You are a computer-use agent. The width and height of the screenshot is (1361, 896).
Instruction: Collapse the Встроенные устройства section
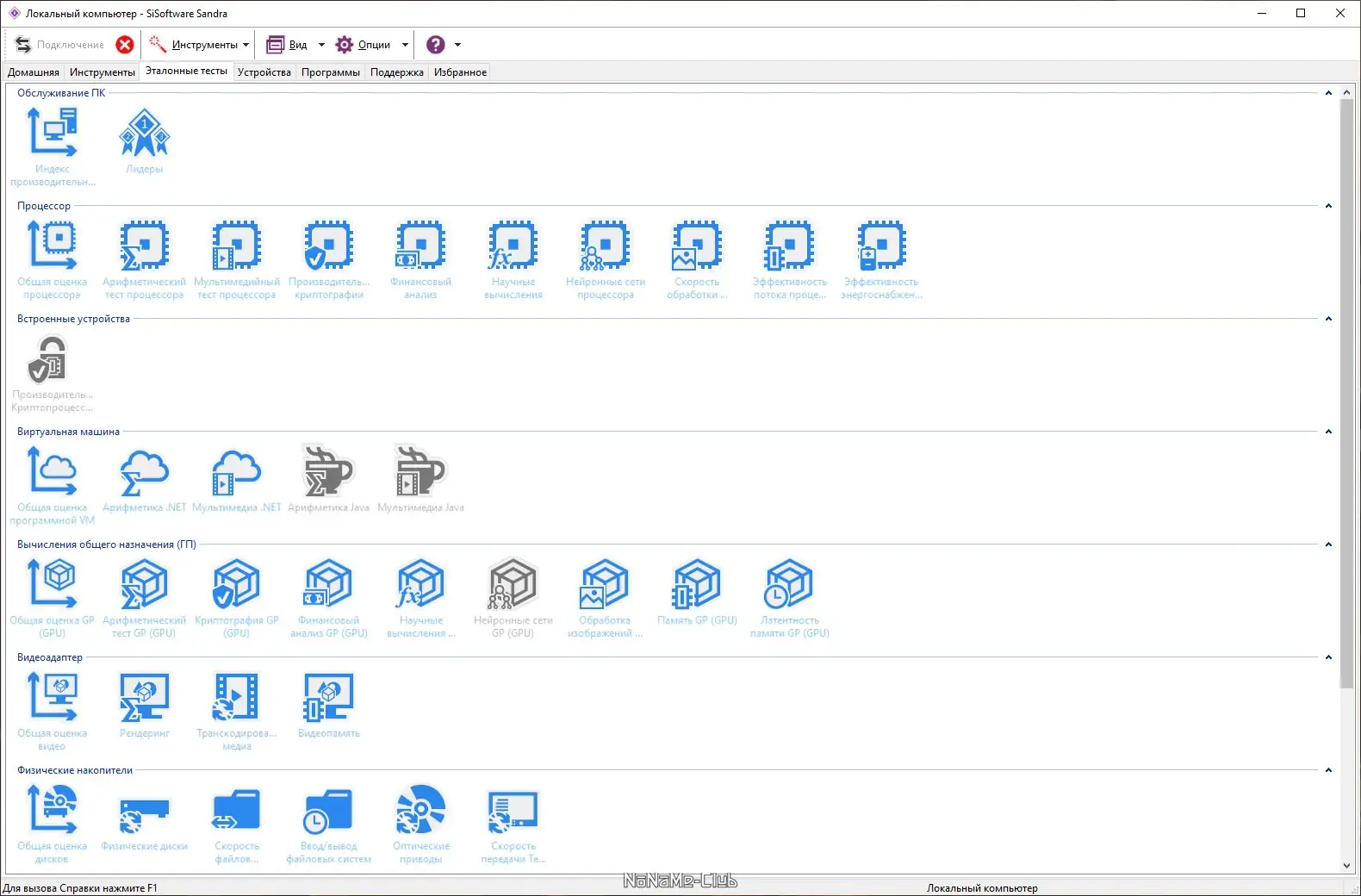pyautogui.click(x=1328, y=319)
